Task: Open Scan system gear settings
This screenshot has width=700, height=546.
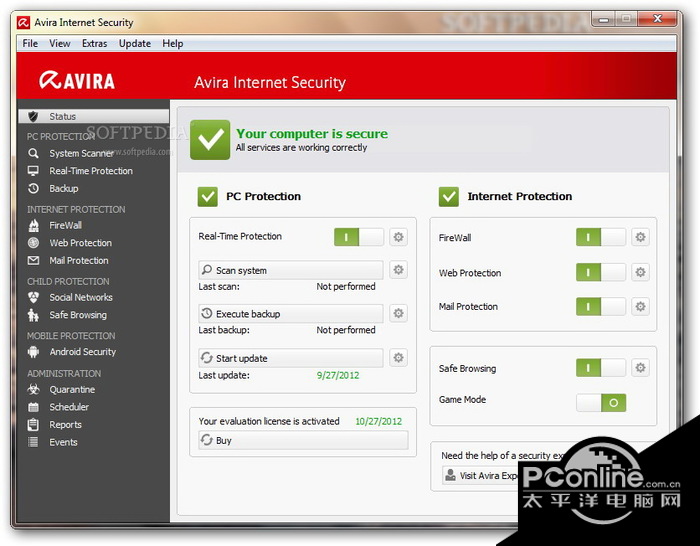Action: [x=398, y=270]
